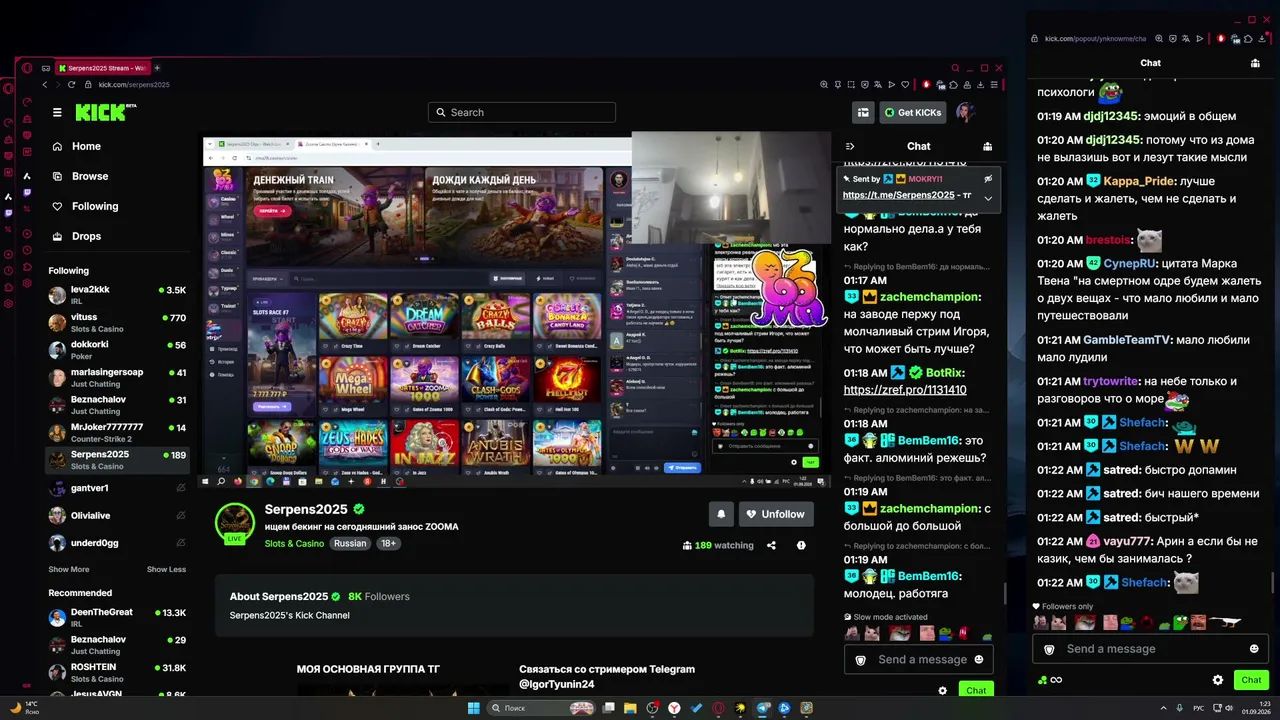Open emoji picker in main window chat
This screenshot has height=720, width=1280.
979,660
